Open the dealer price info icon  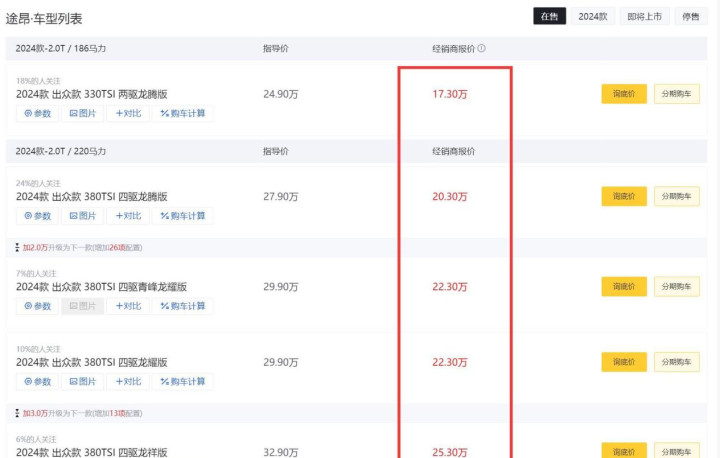point(481,48)
